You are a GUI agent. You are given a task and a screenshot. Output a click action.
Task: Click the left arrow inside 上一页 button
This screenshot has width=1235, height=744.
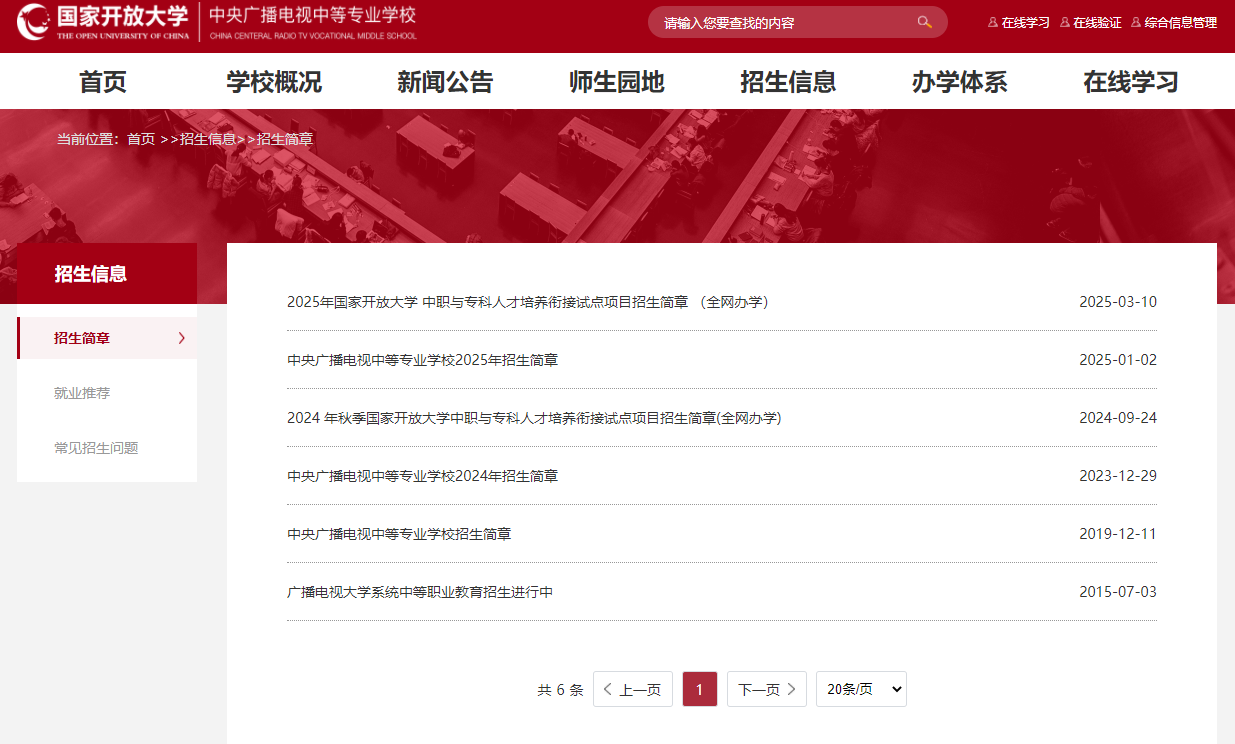(607, 689)
